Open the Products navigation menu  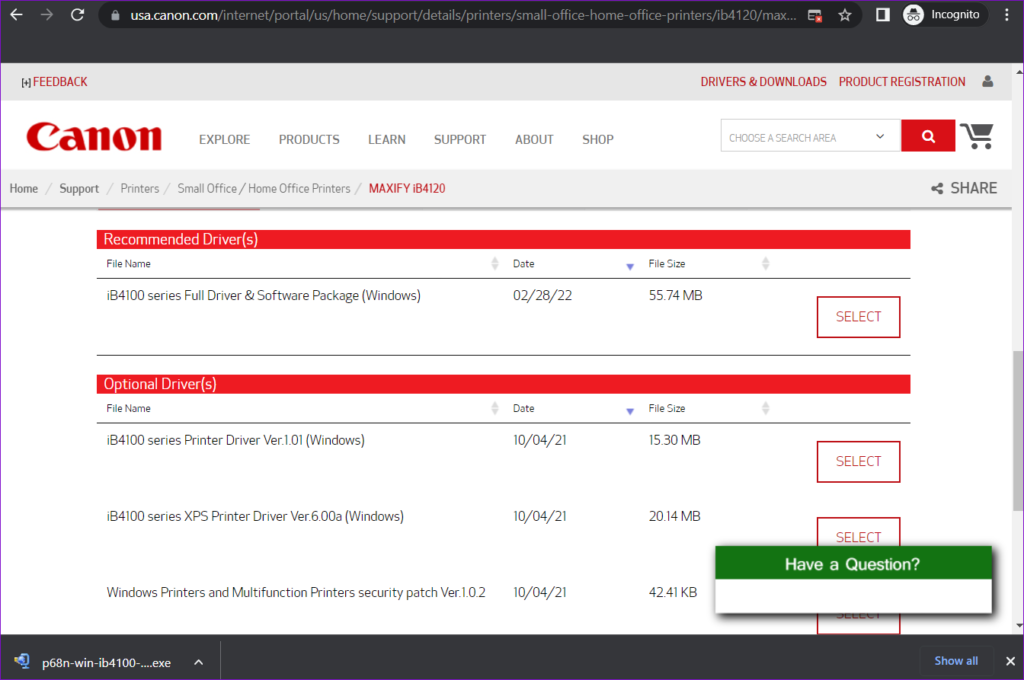(309, 140)
